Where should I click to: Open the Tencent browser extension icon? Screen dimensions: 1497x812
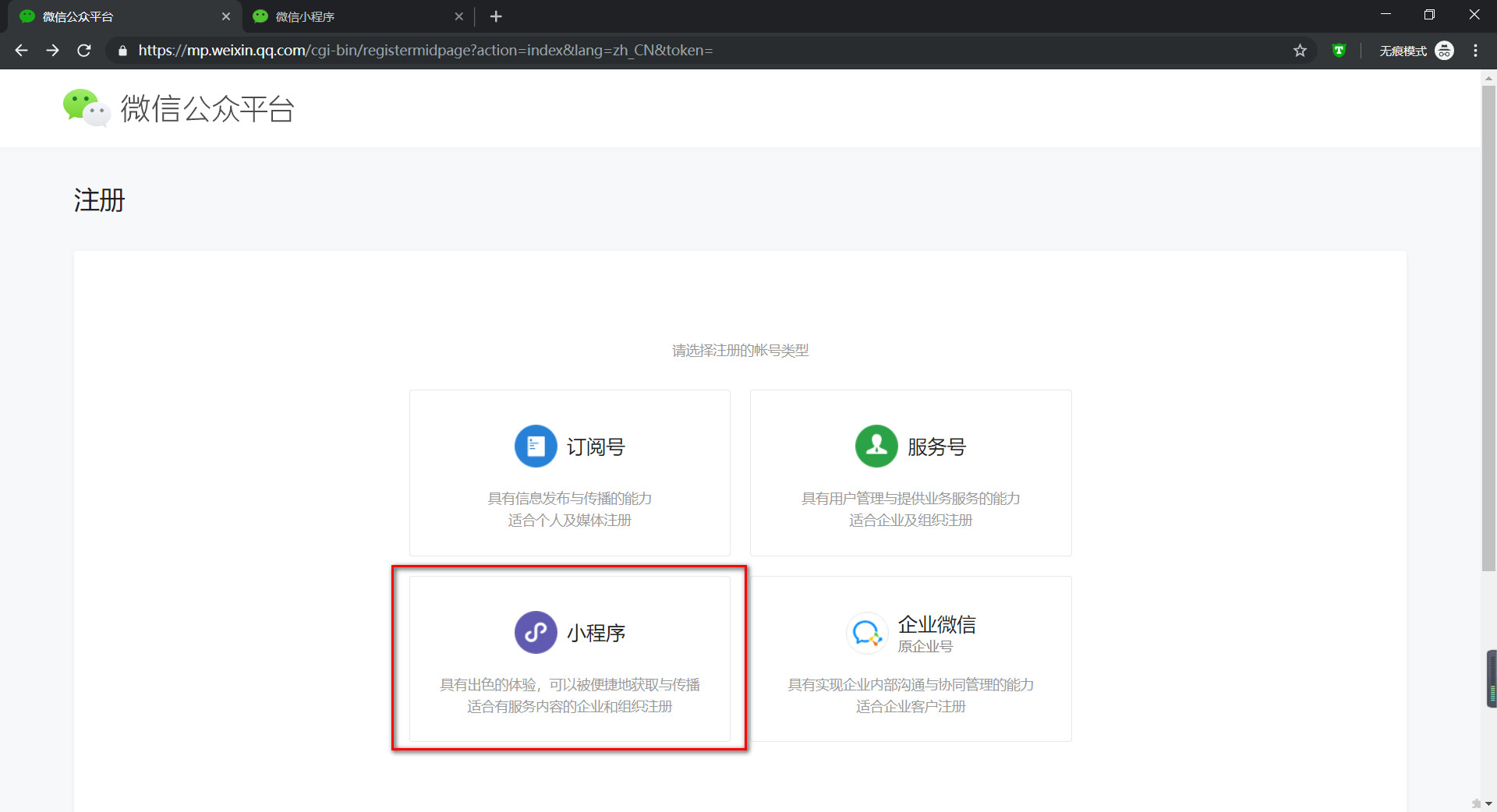[1339, 50]
